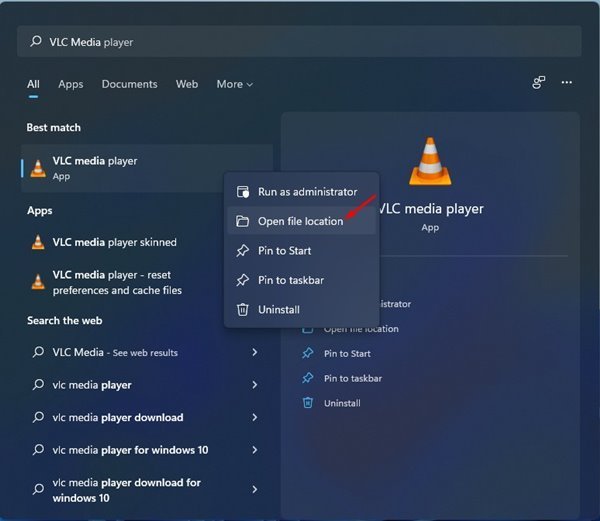Image resolution: width=600 pixels, height=521 pixels.
Task: Click the search across devices icon
Action: (539, 83)
